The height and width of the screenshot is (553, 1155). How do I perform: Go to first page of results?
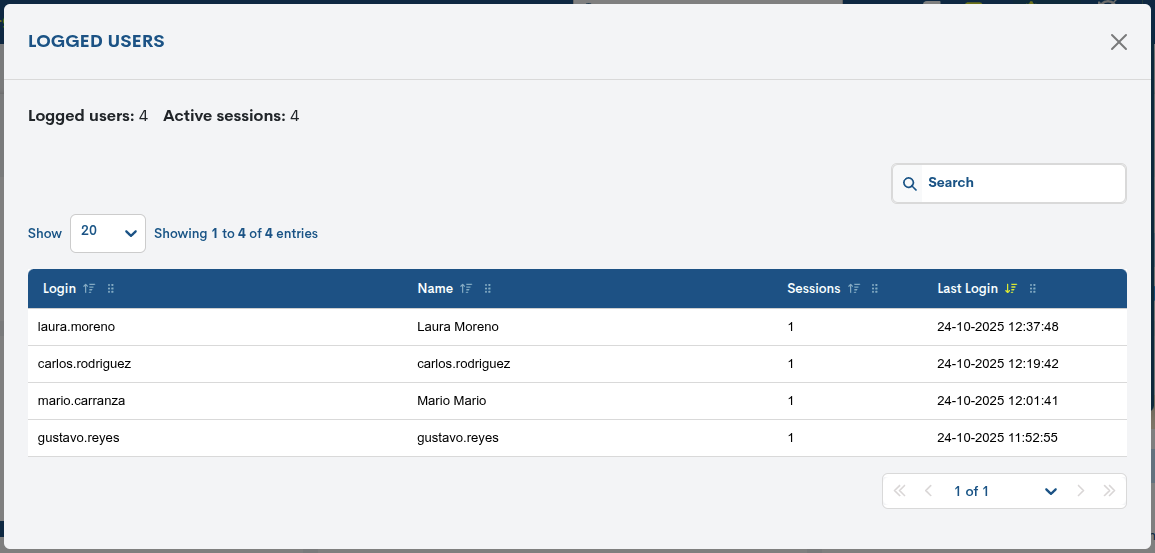pyautogui.click(x=899, y=491)
